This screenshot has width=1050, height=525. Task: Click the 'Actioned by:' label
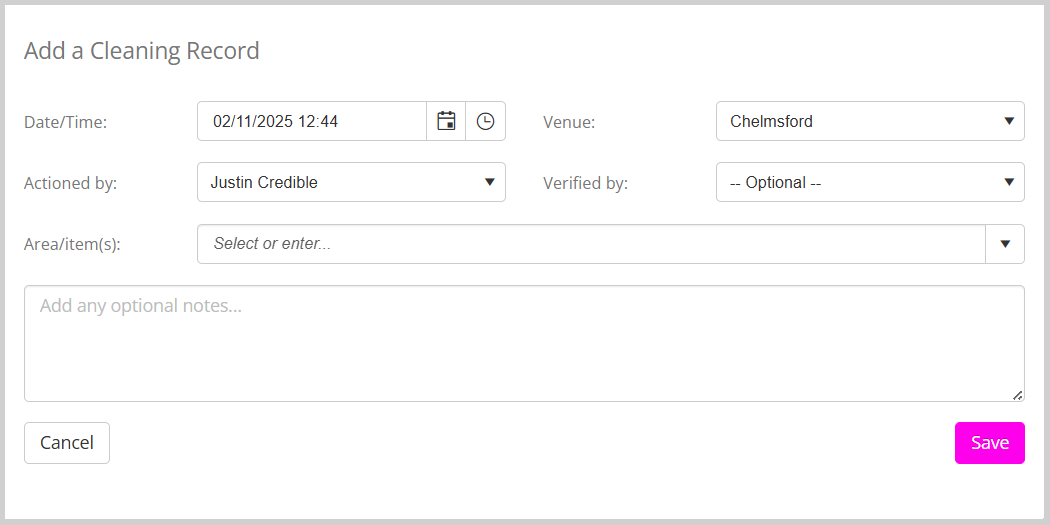tap(70, 183)
